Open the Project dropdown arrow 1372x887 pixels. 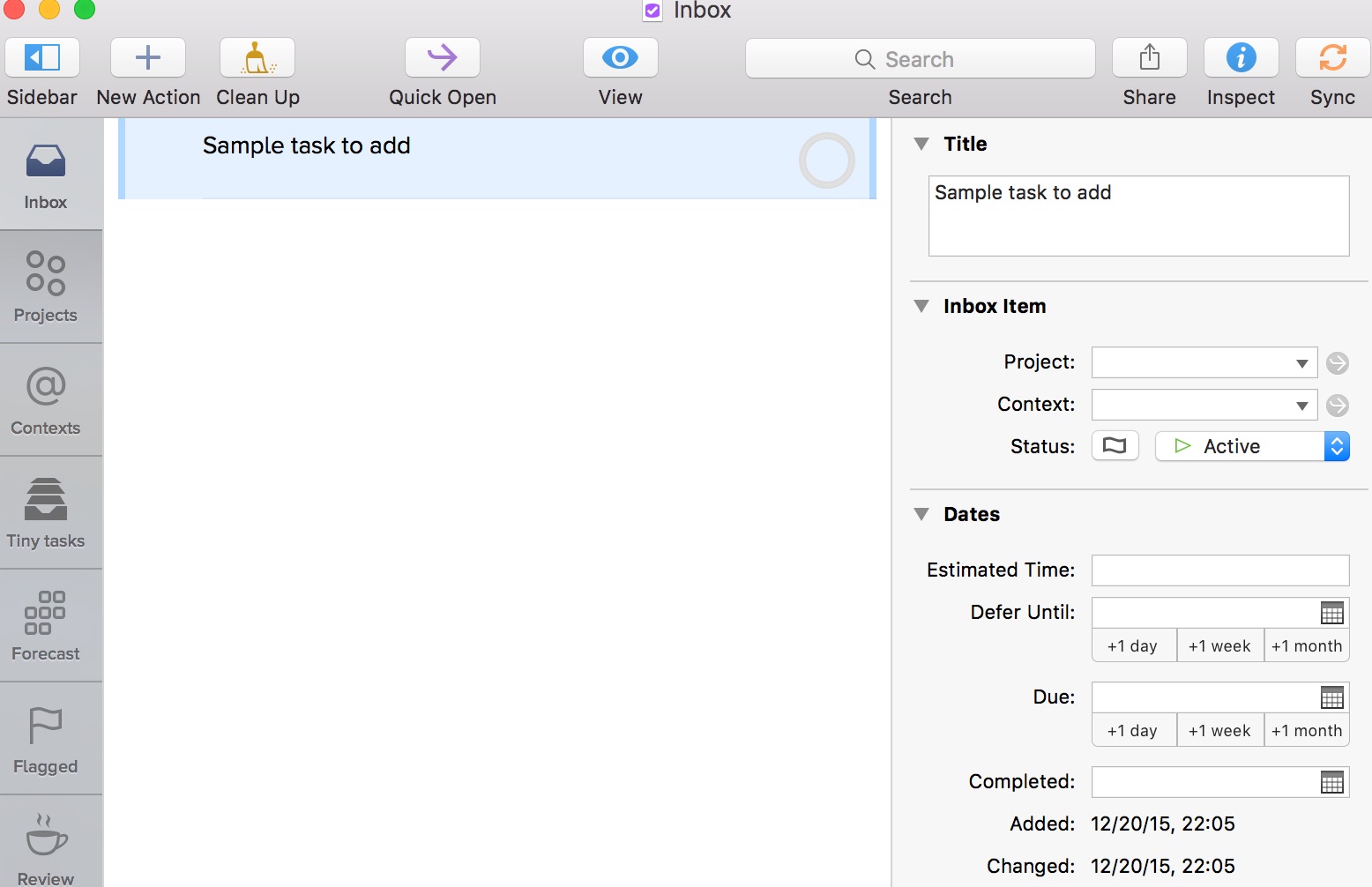[1302, 363]
